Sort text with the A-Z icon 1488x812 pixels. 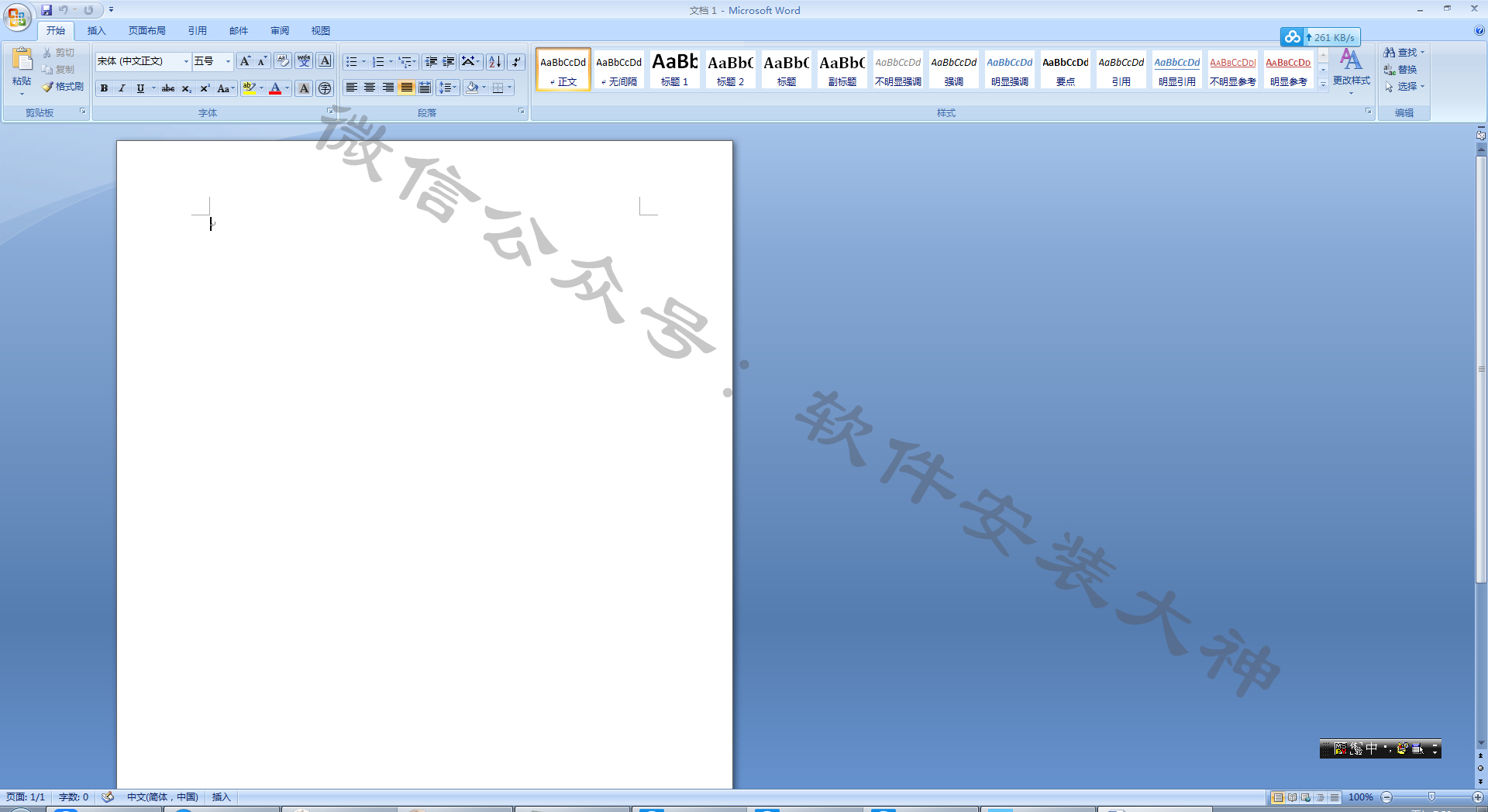point(494,61)
